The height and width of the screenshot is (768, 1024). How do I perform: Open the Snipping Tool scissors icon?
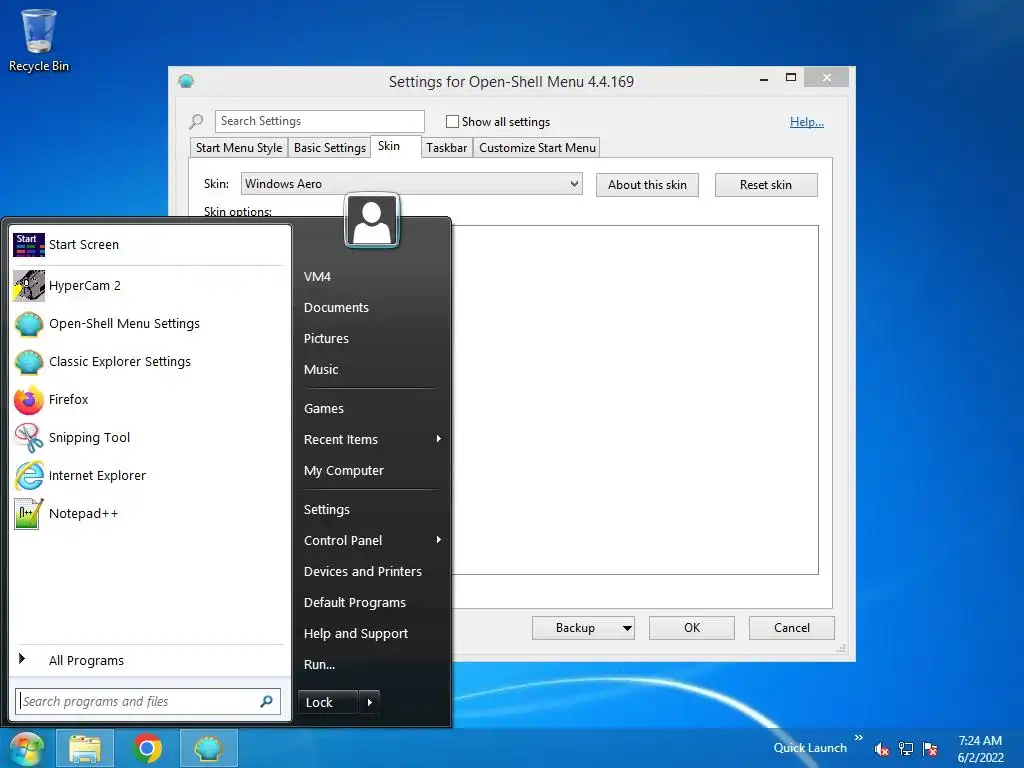click(29, 438)
